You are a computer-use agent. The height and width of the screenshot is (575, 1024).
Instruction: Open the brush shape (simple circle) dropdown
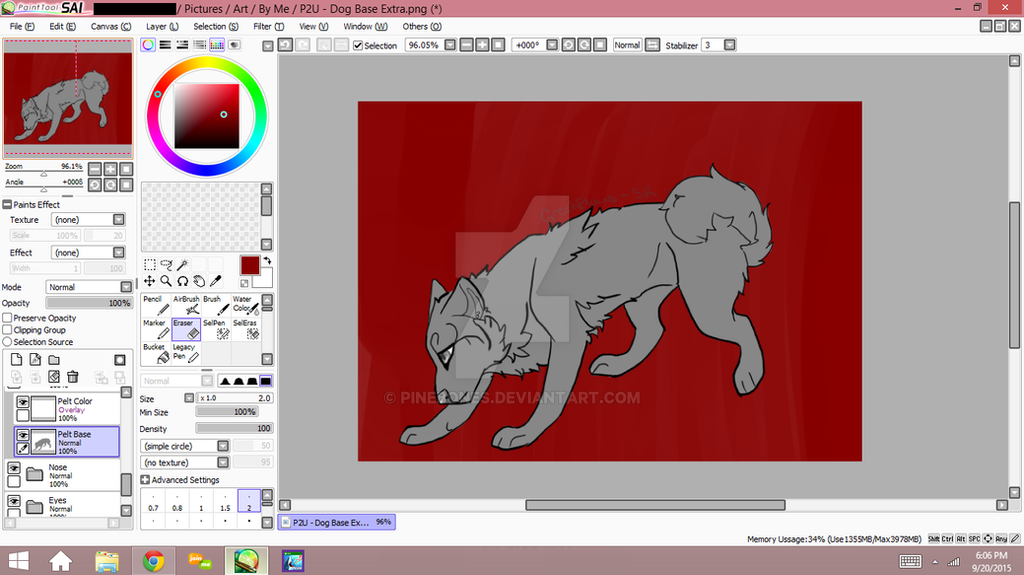pyautogui.click(x=223, y=446)
